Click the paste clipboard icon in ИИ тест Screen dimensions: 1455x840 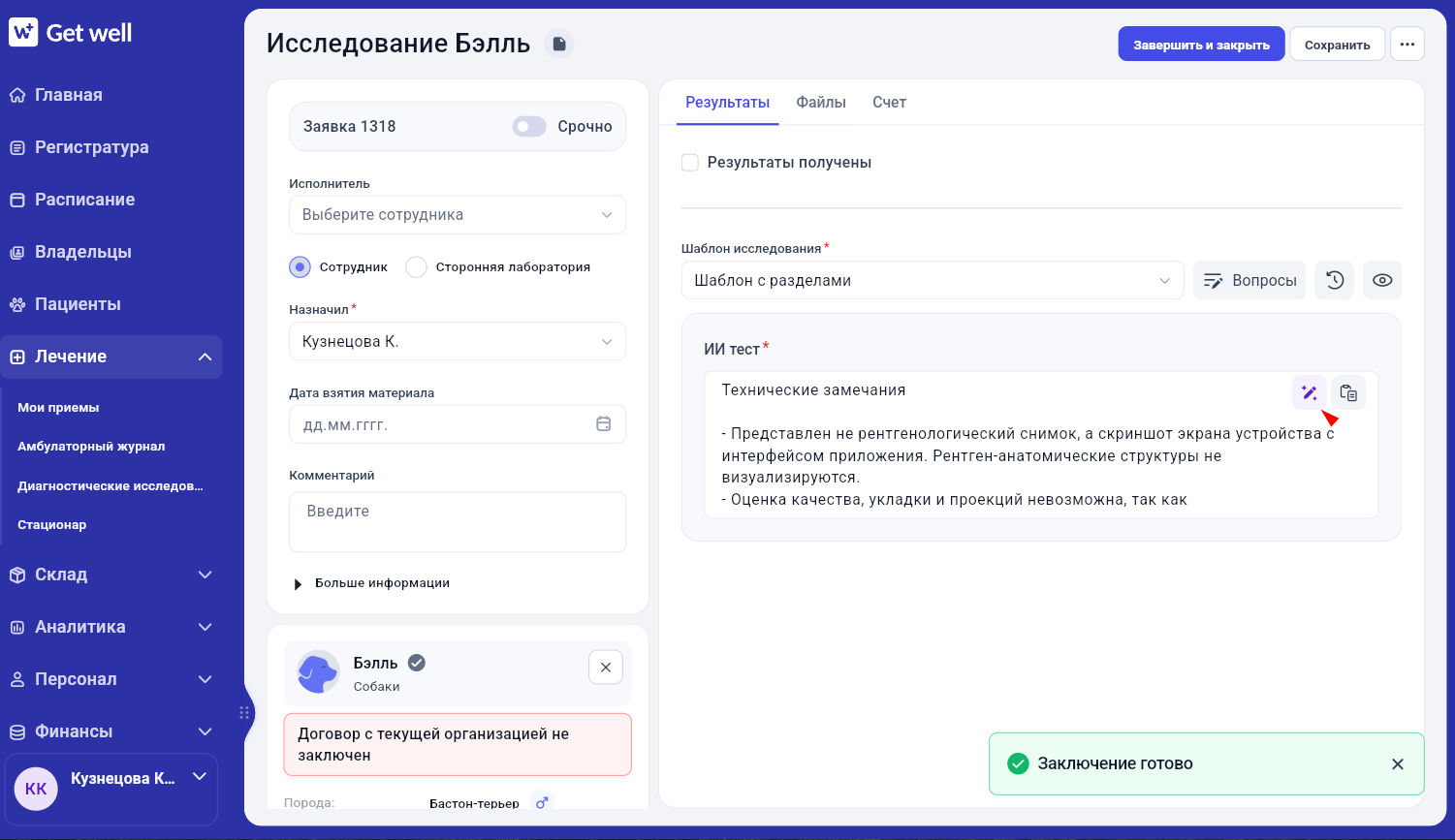1348,392
